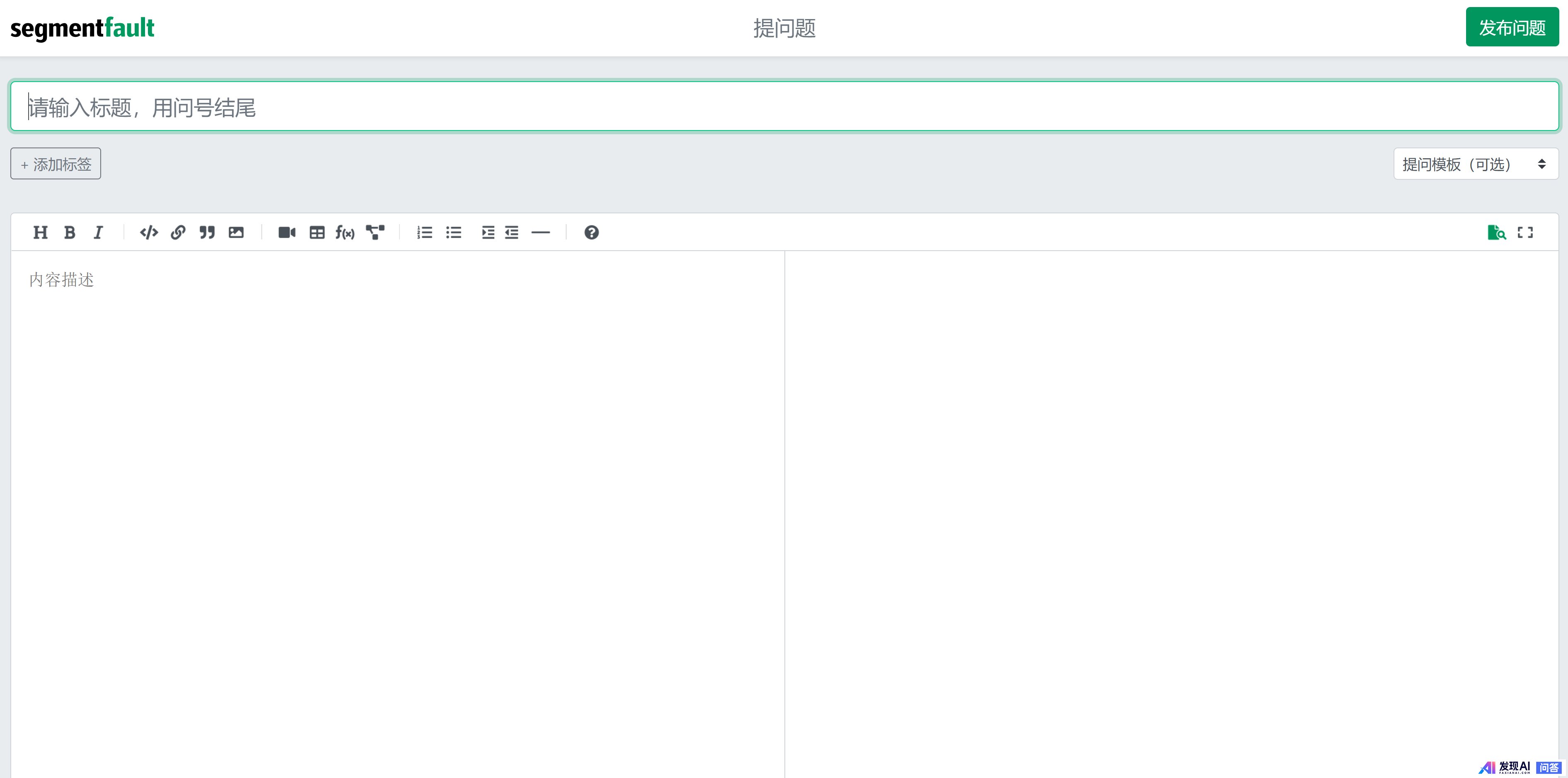Insert a hyperlink

pyautogui.click(x=178, y=232)
